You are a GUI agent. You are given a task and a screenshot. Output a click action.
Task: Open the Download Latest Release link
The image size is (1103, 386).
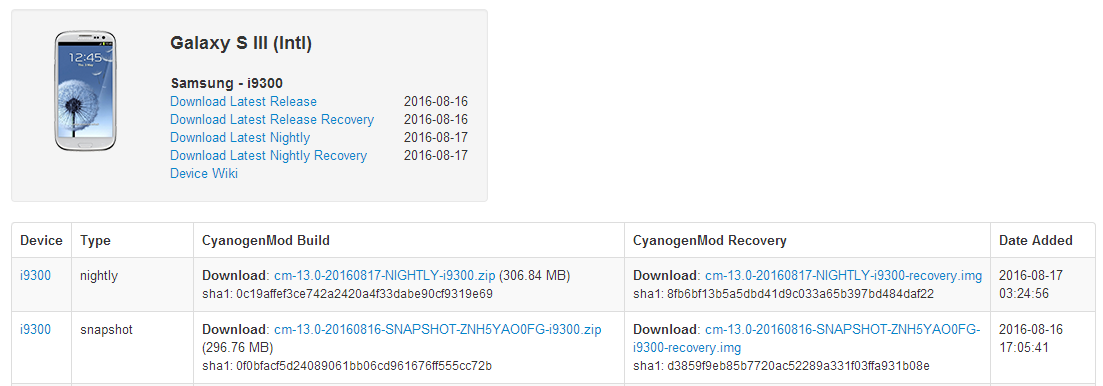click(x=243, y=101)
